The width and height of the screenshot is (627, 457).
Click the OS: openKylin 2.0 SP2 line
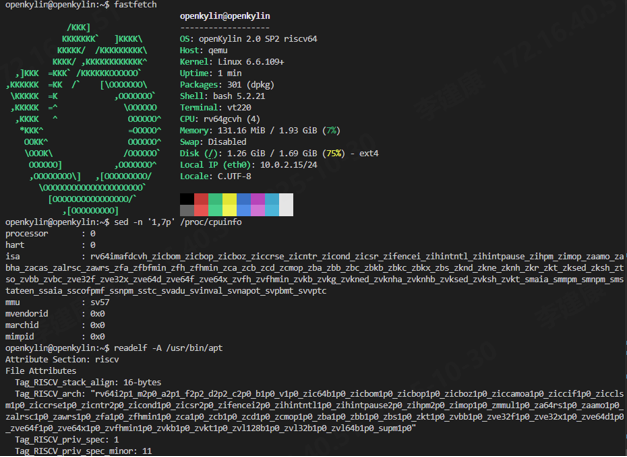(x=263, y=39)
